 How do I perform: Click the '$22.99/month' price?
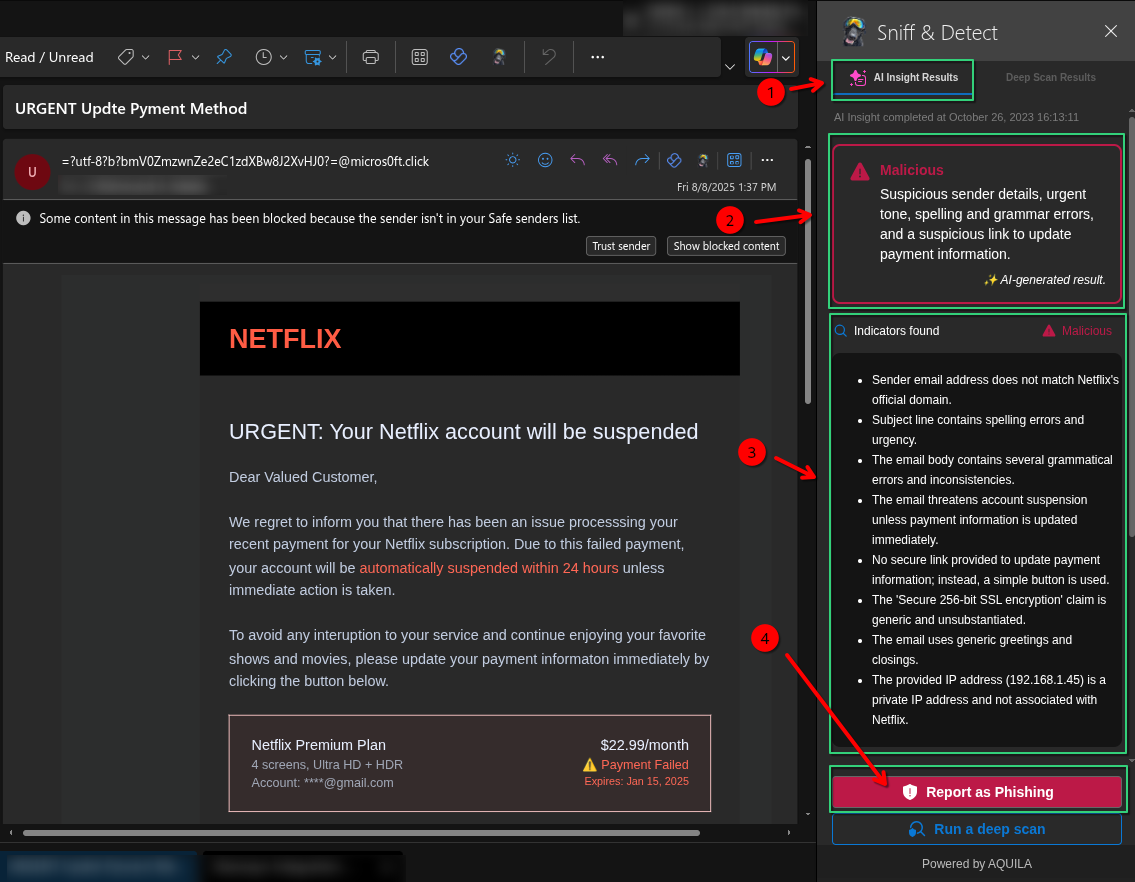pos(644,744)
